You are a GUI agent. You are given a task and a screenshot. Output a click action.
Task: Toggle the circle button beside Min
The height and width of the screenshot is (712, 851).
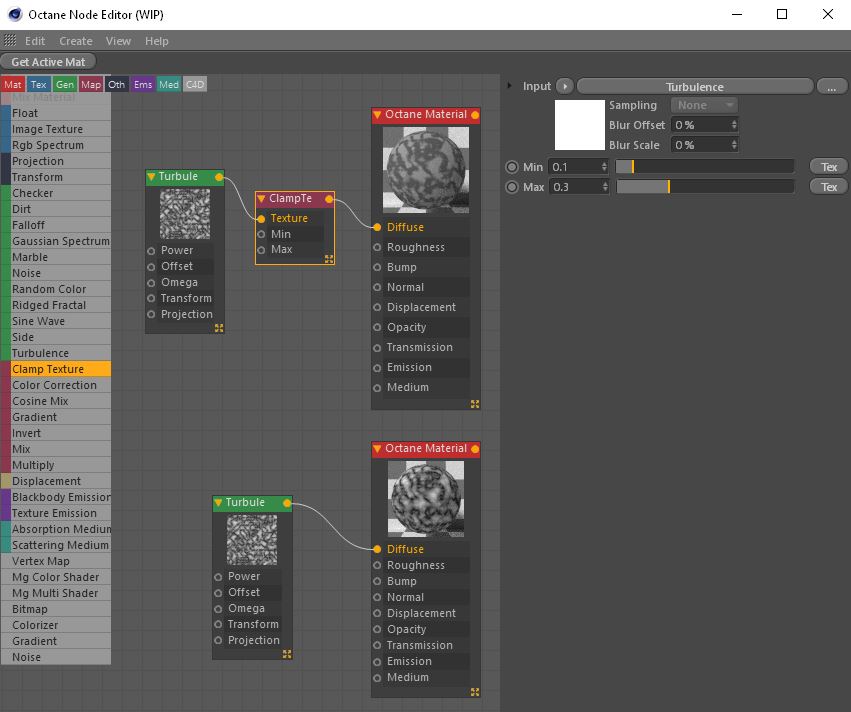click(512, 167)
